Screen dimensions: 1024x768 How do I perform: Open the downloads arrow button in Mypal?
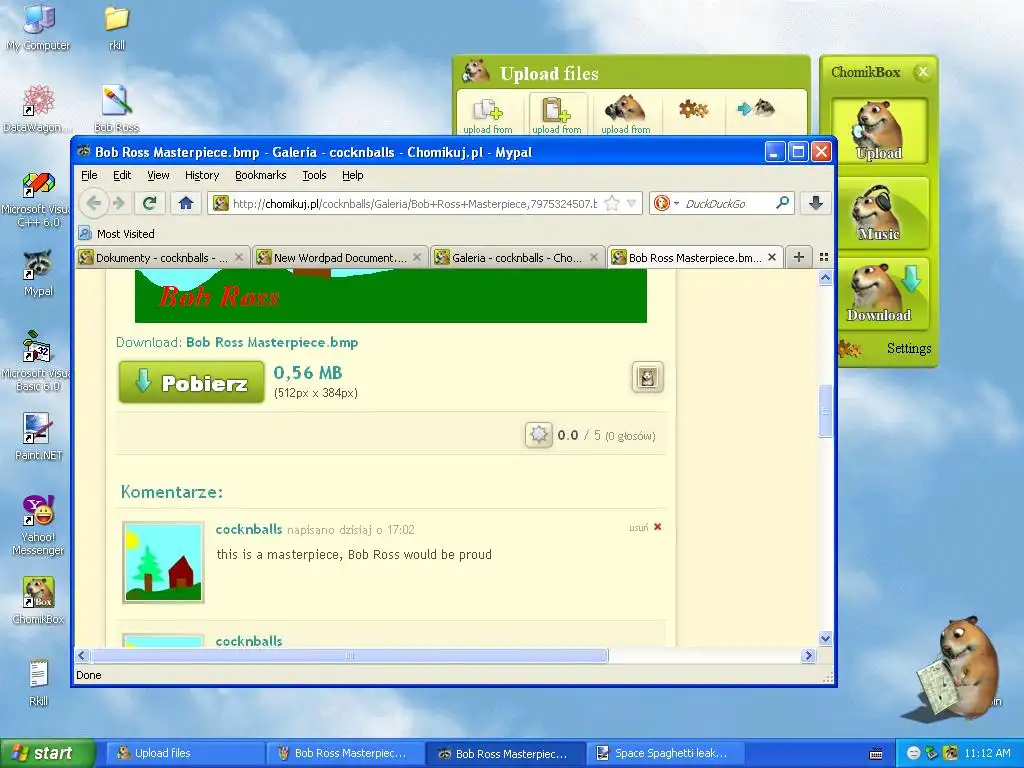[x=816, y=203]
